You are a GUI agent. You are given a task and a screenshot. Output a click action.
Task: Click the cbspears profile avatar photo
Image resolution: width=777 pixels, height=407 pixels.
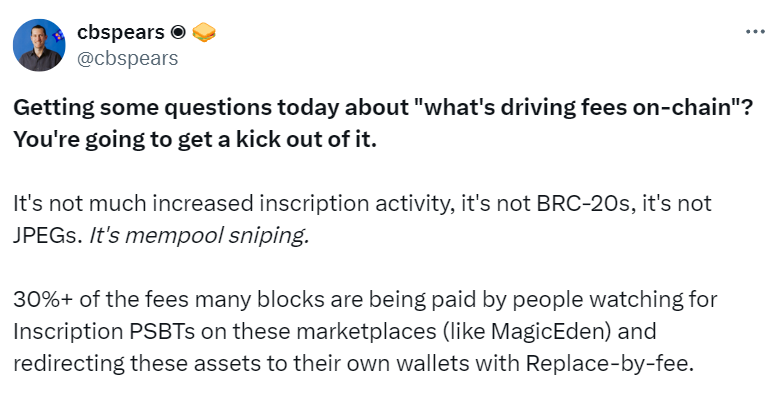40,46
